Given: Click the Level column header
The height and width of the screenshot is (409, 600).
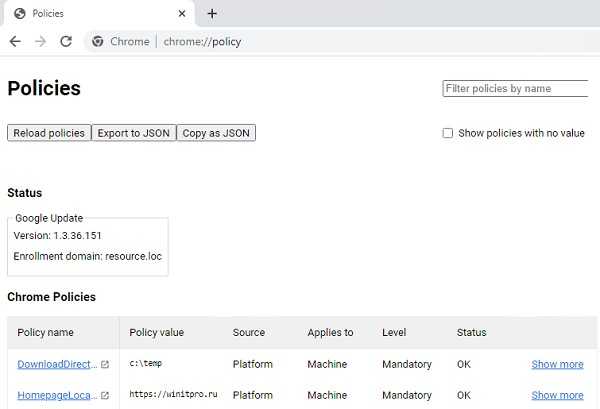Looking at the screenshot, I should click(x=394, y=332).
